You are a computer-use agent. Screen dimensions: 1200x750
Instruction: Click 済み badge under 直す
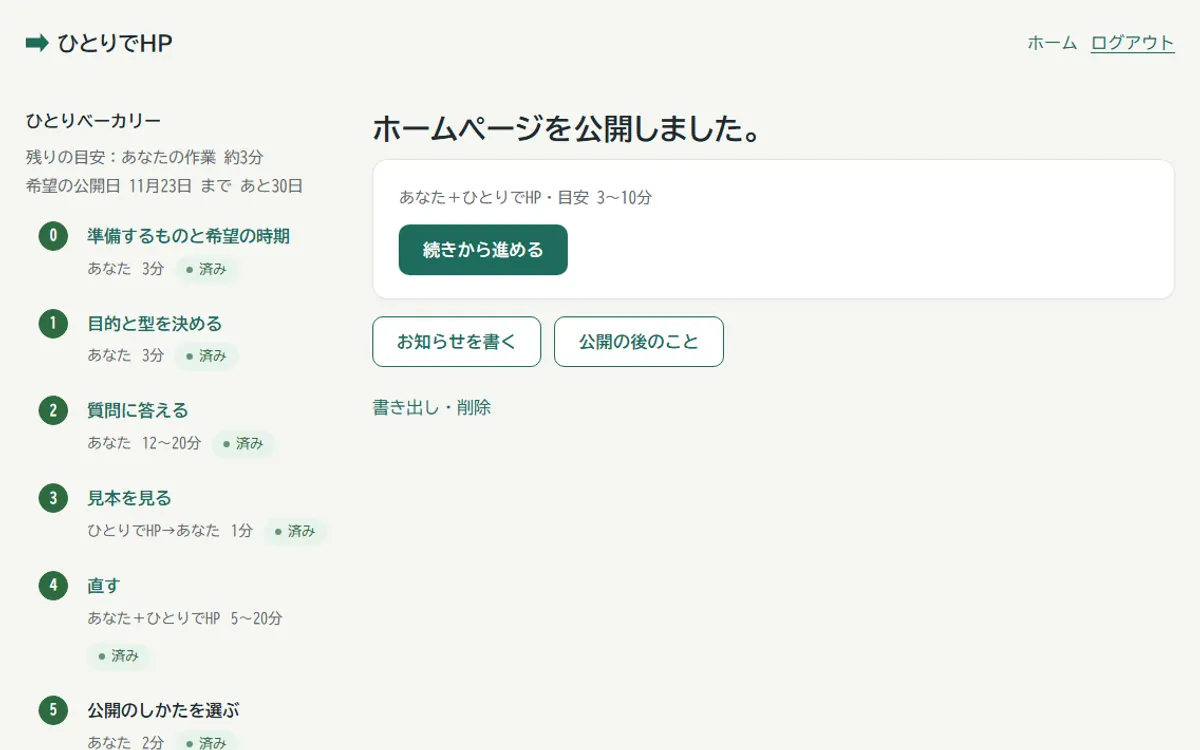(x=119, y=656)
